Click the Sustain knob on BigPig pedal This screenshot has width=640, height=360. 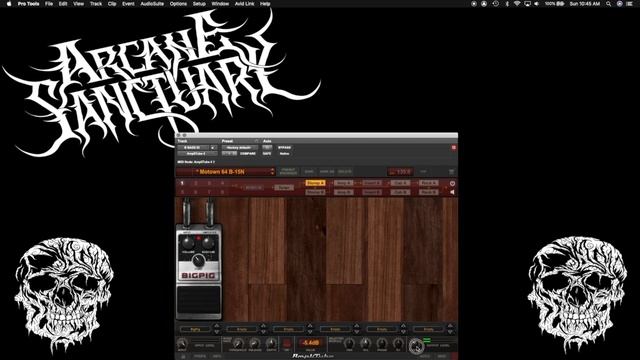coord(209,243)
